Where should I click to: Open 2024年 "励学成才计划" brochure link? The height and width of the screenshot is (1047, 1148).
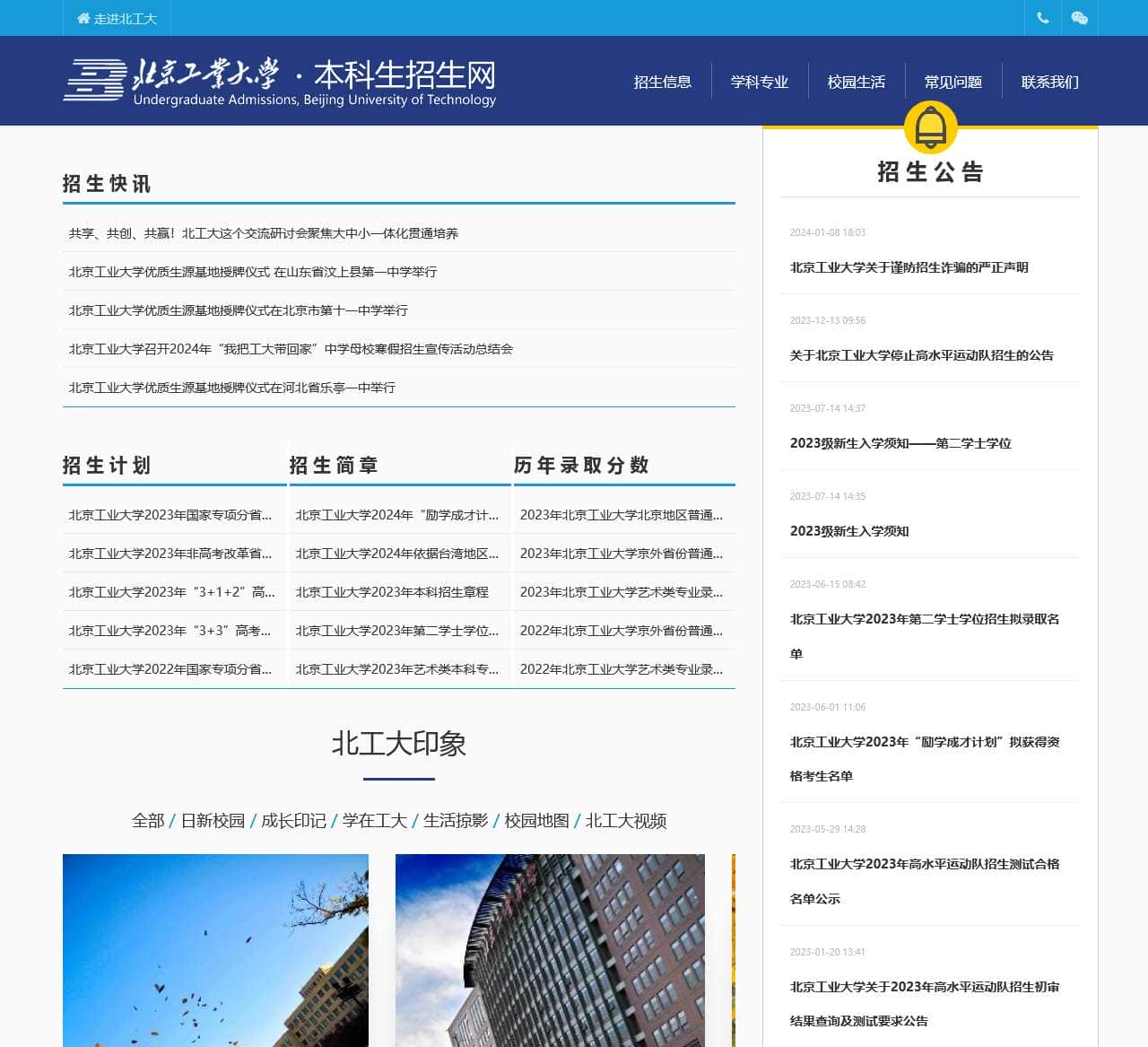397,515
